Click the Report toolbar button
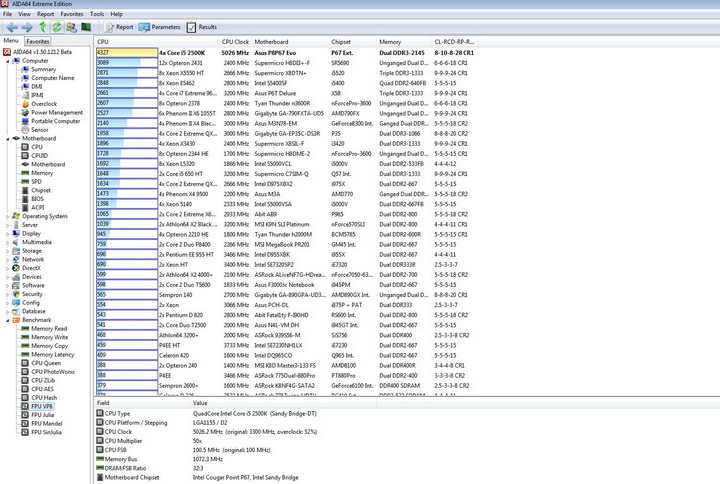Viewport: 720px width, 484px height. pos(118,27)
